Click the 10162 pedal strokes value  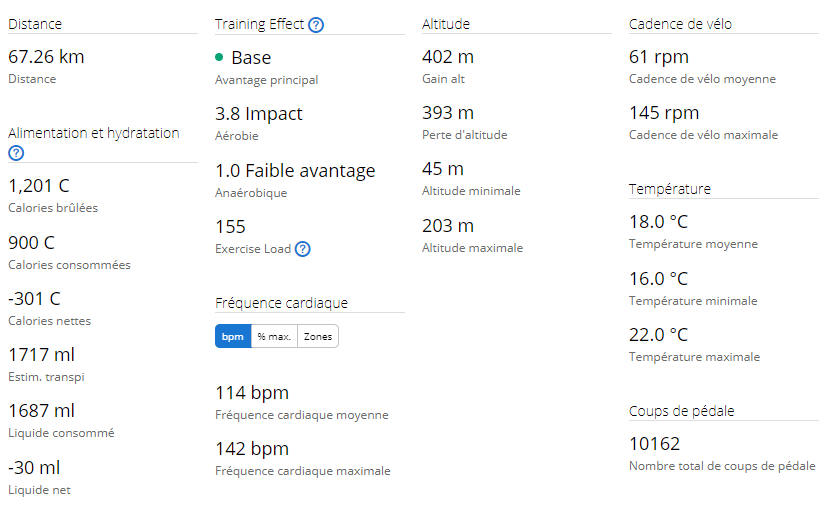(x=655, y=444)
